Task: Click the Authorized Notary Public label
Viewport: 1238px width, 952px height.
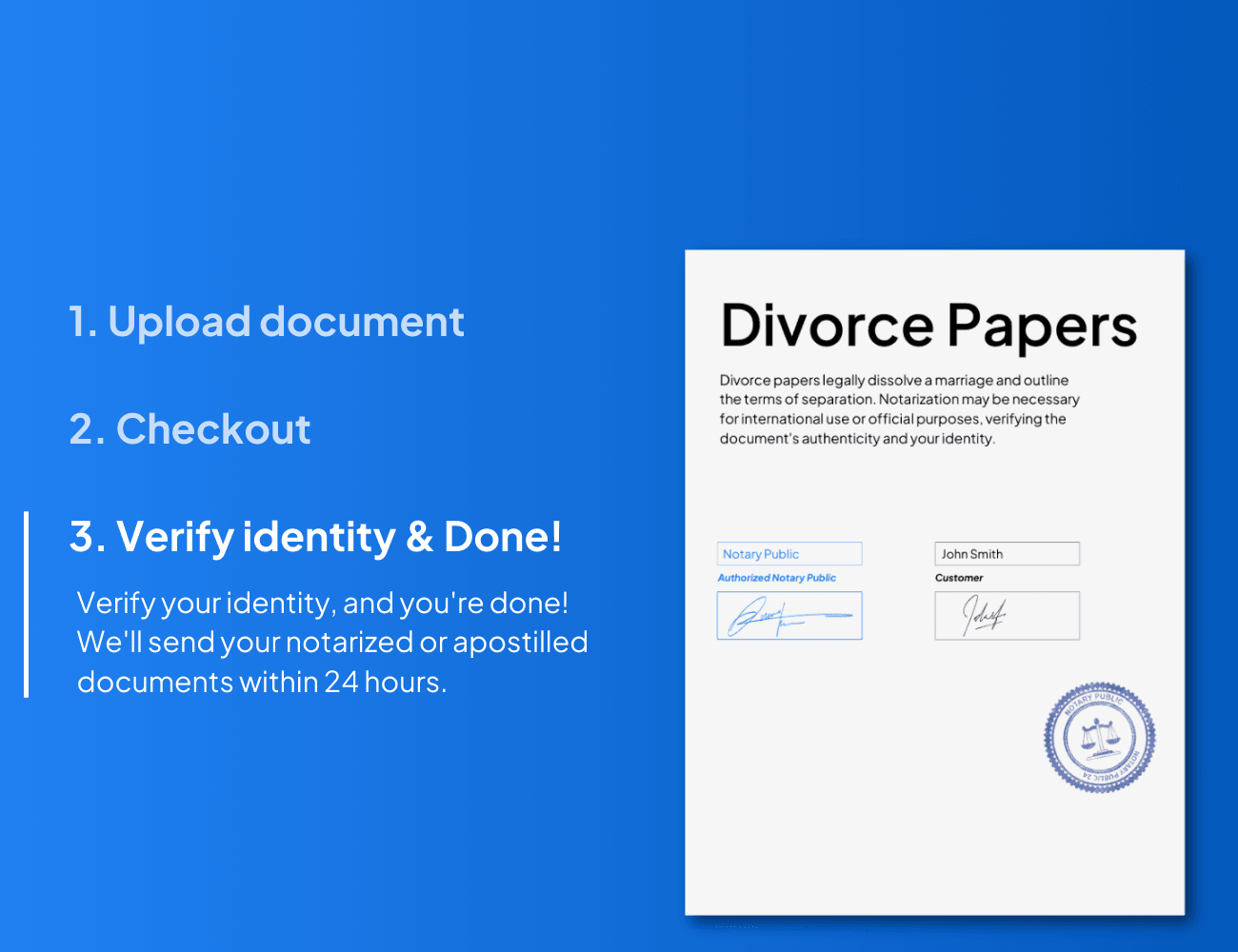Action: point(775,578)
